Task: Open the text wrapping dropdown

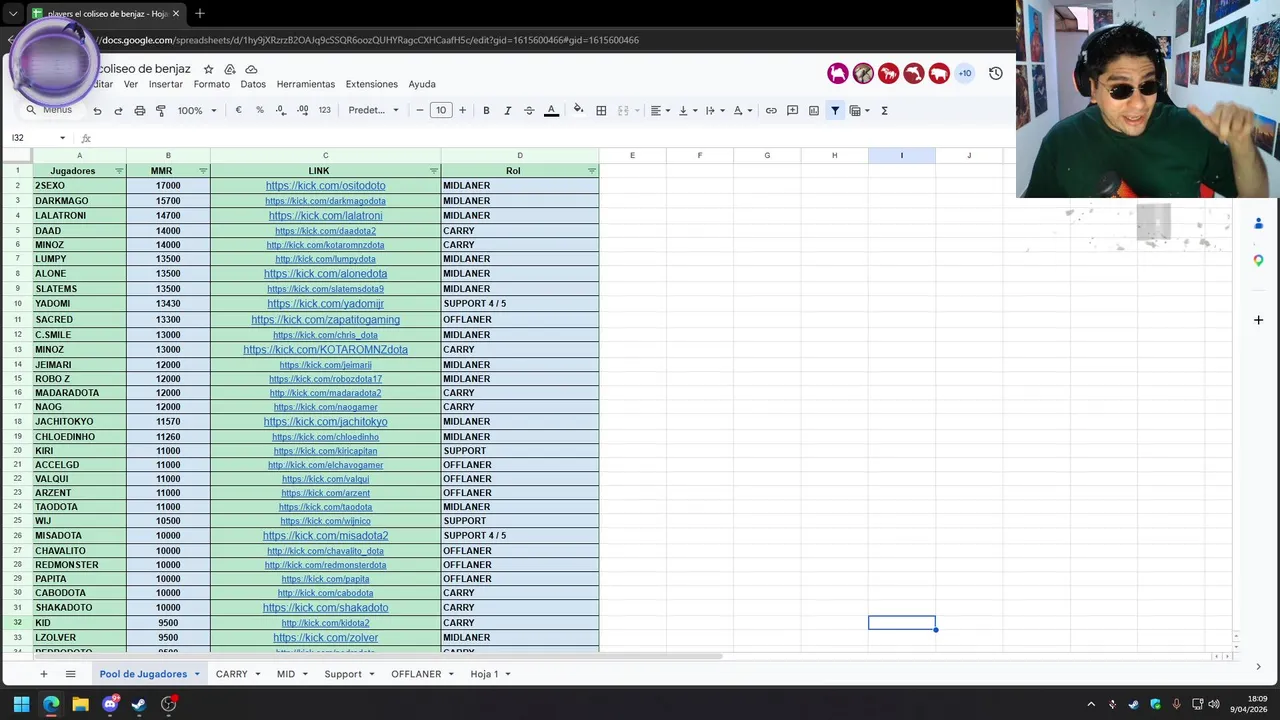Action: [x=714, y=111]
